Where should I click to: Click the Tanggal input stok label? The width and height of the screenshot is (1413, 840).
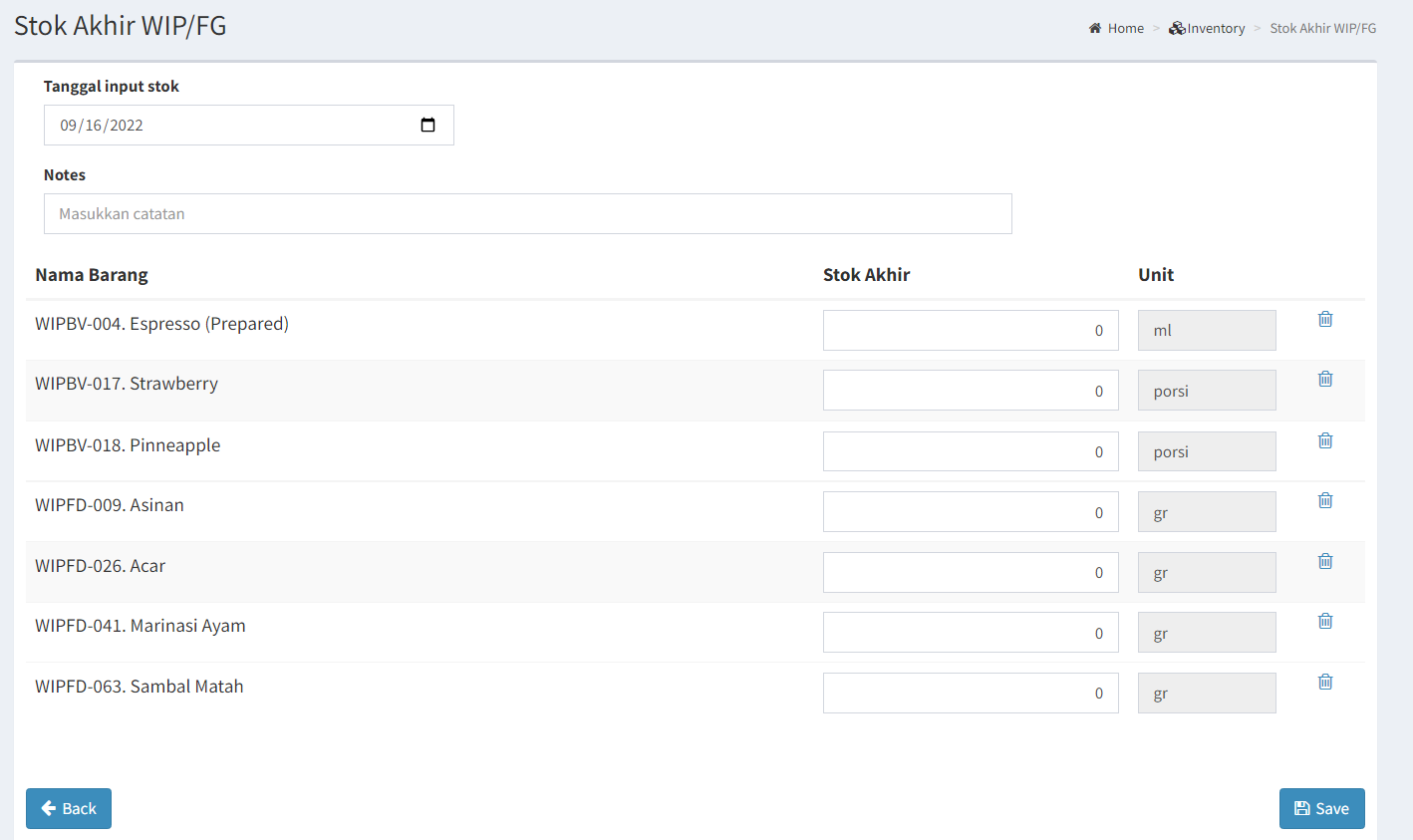(112, 87)
